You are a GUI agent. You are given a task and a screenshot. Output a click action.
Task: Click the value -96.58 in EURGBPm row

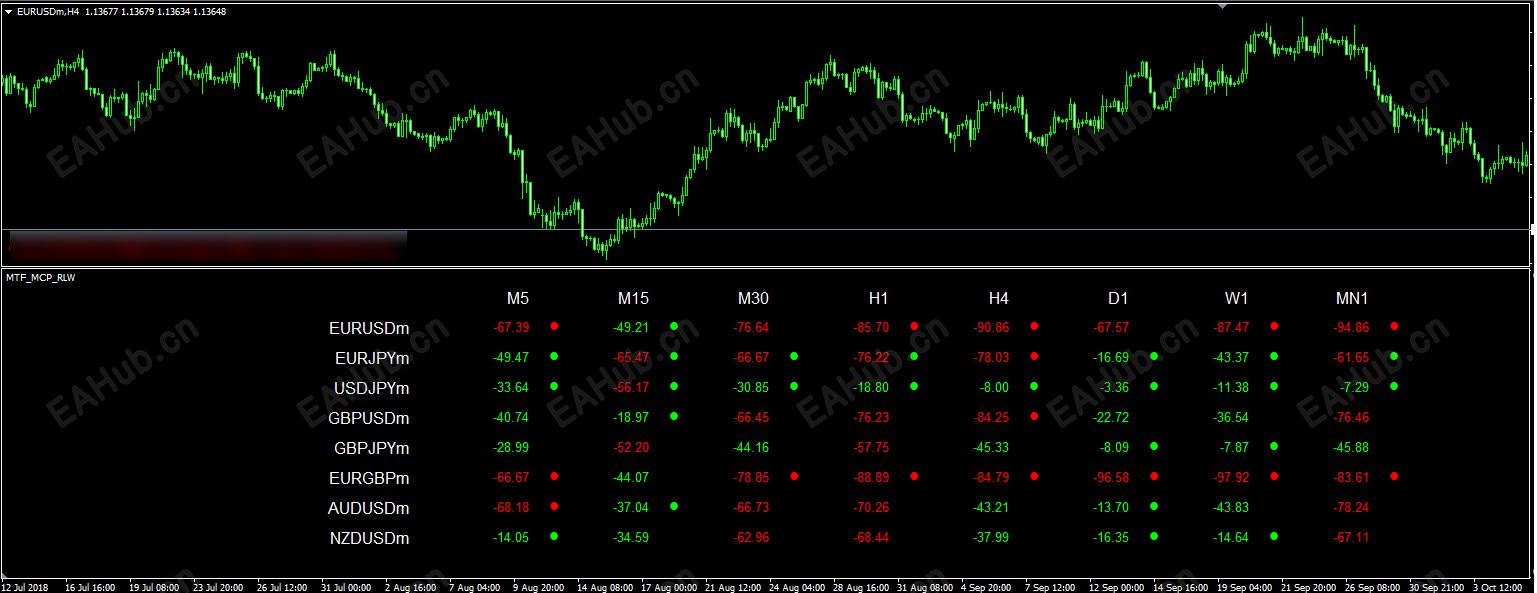coord(1111,477)
